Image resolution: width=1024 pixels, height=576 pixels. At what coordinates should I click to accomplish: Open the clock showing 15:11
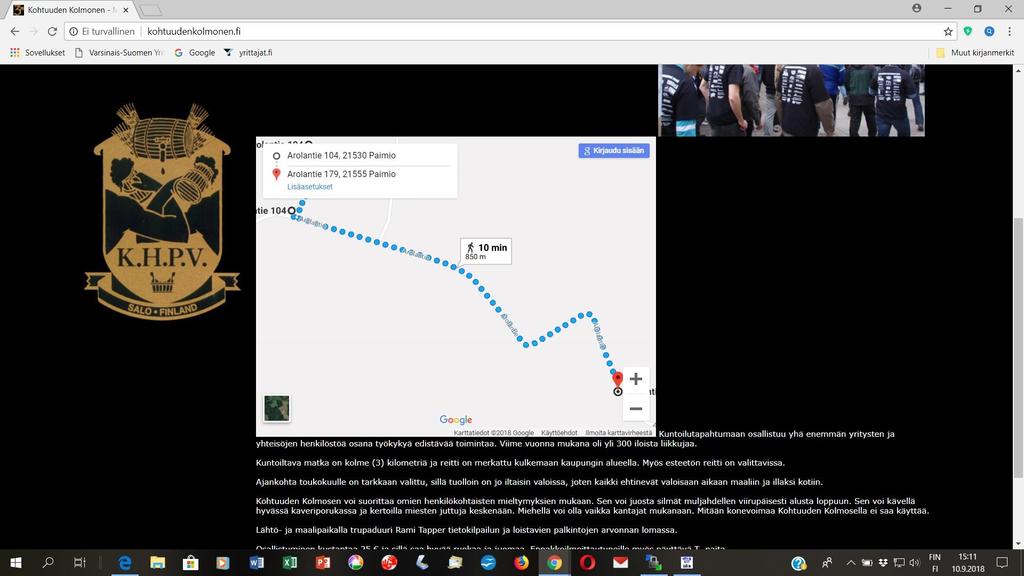(x=968, y=562)
